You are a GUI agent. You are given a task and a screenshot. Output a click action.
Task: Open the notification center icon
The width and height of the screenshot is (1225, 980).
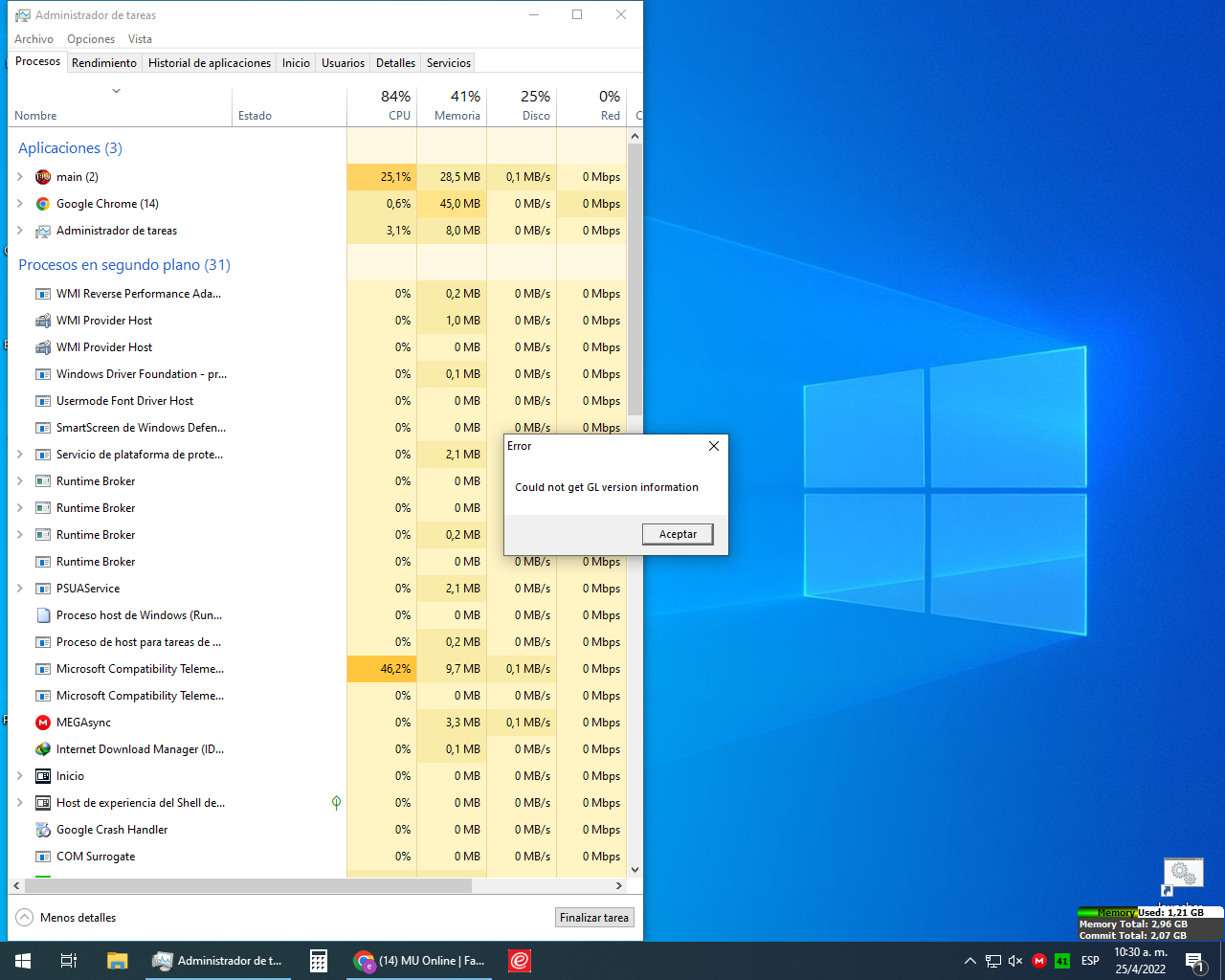click(x=1194, y=962)
